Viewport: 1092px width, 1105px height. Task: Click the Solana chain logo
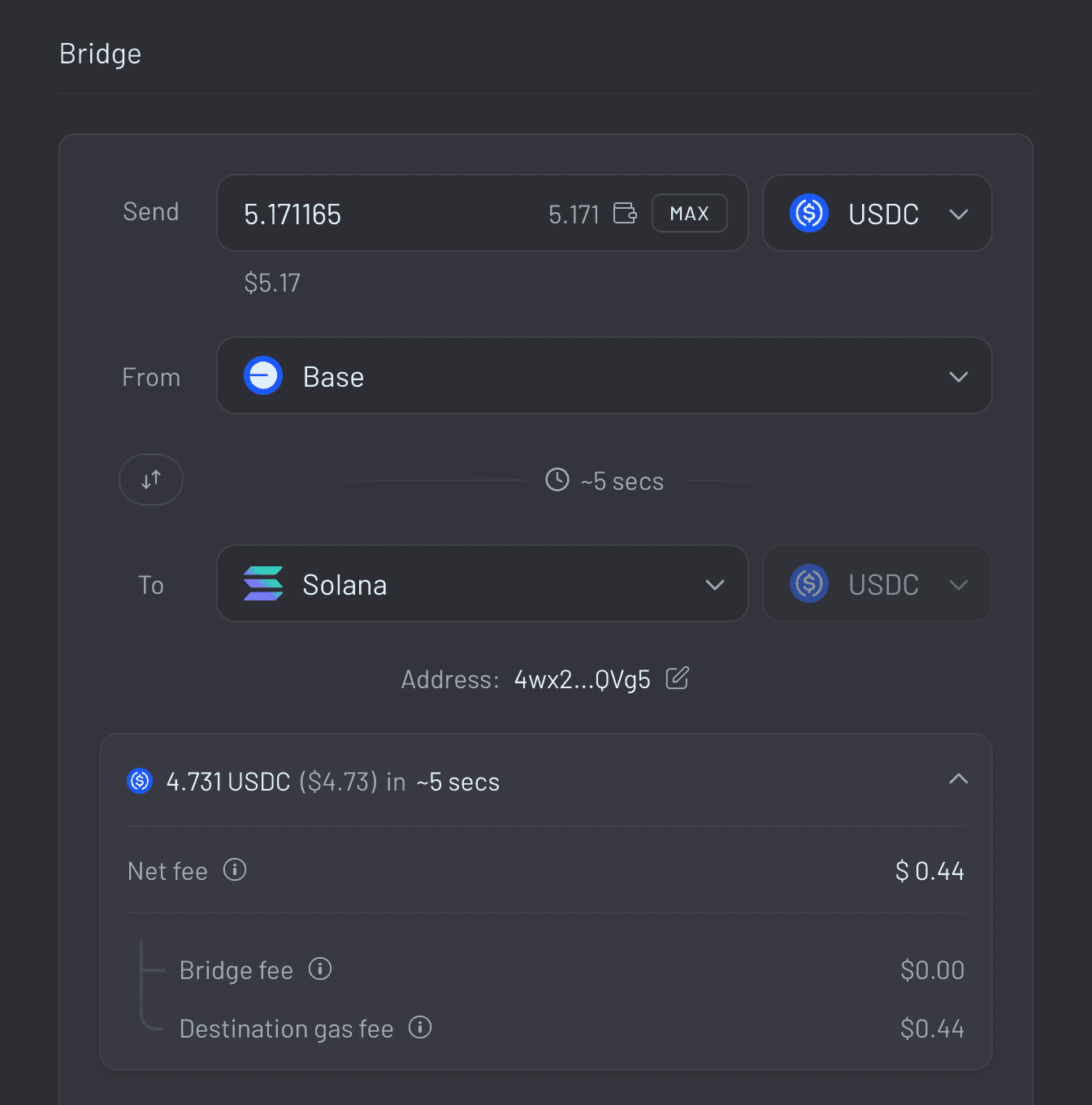tap(262, 583)
